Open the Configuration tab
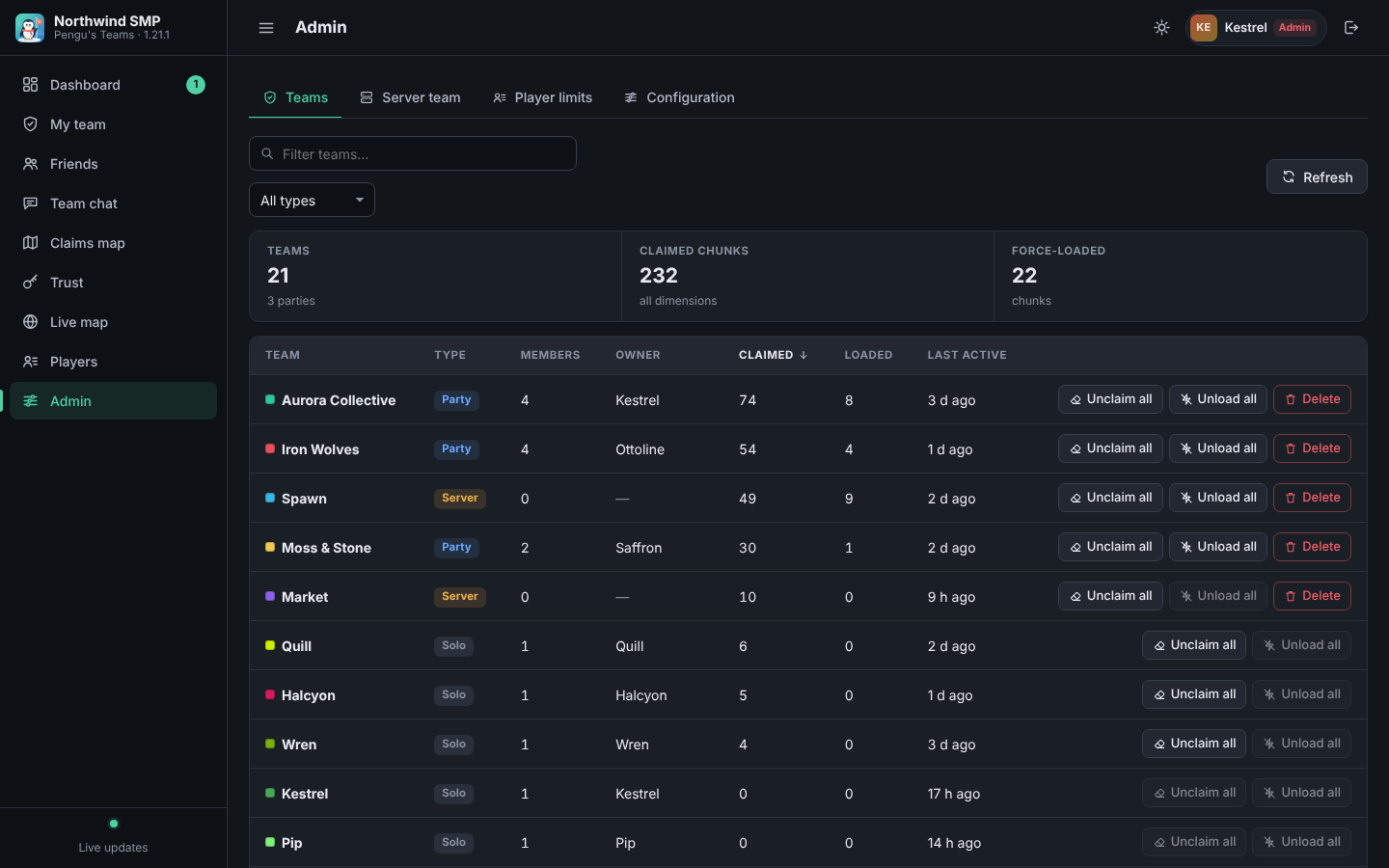The width and height of the screenshot is (1389, 868). click(679, 97)
